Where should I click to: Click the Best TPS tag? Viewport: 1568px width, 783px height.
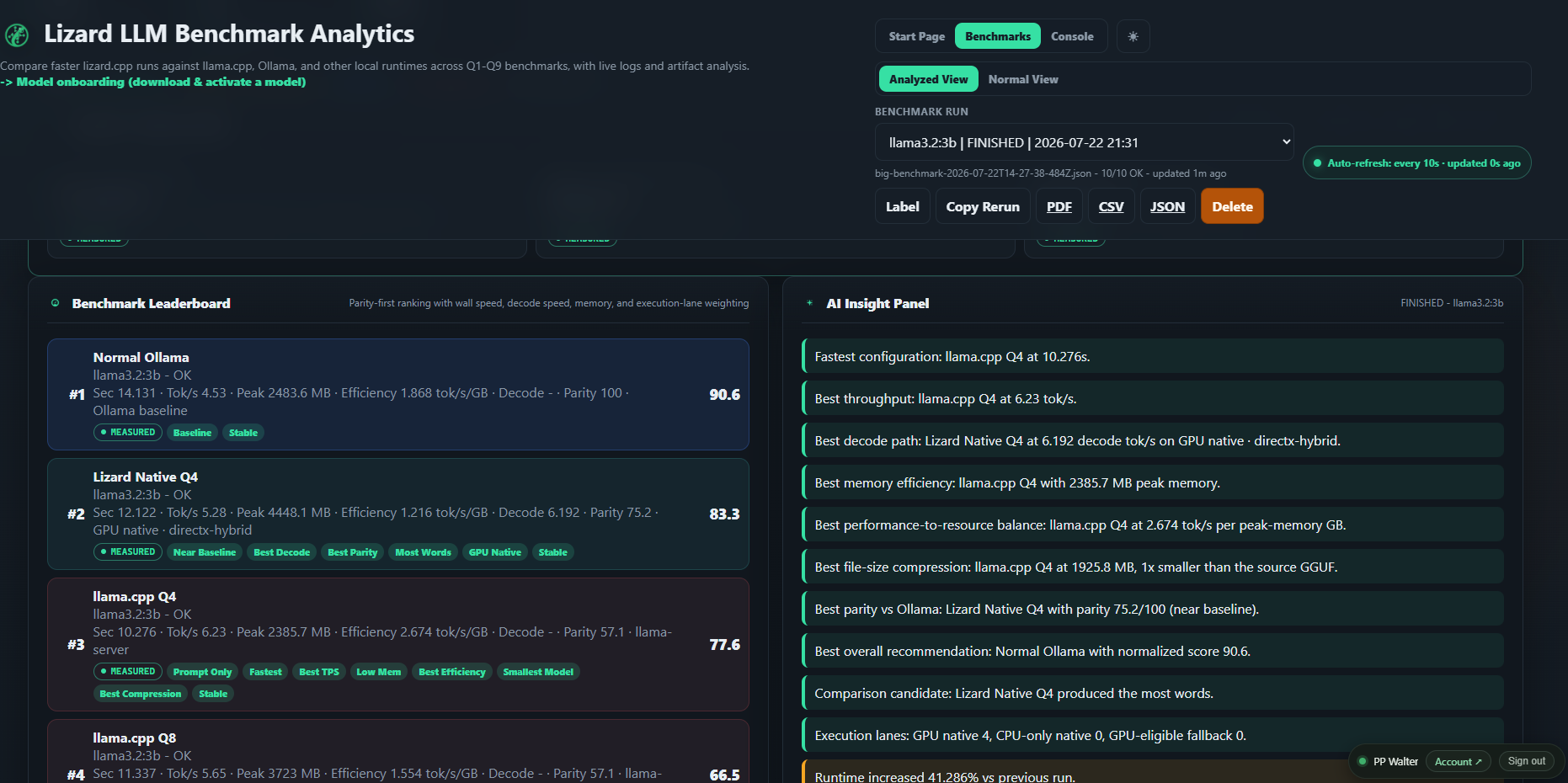[319, 672]
